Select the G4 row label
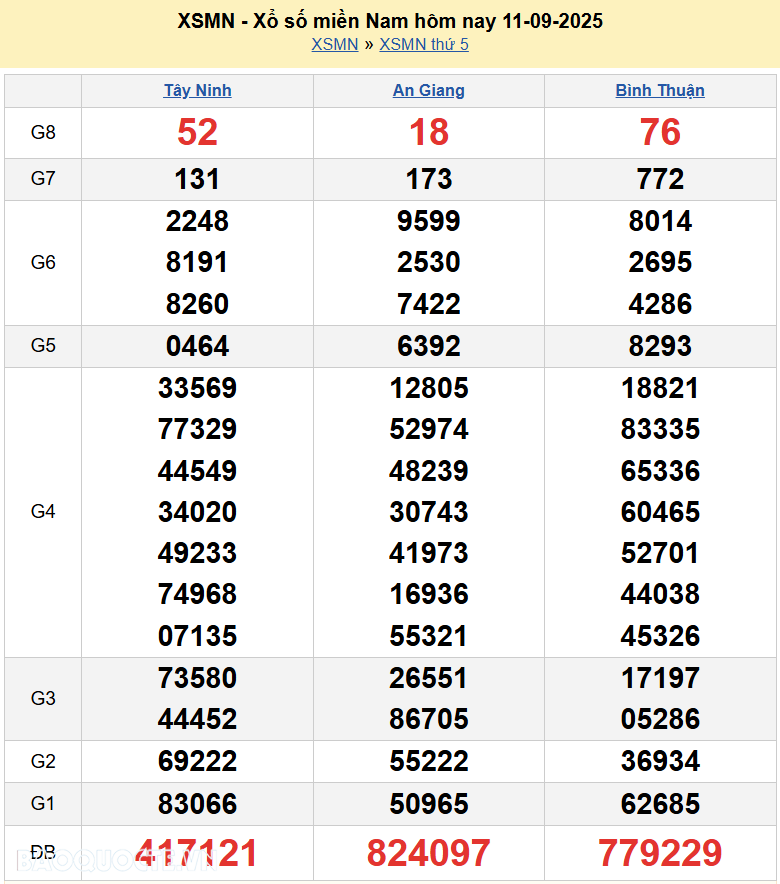780x884 pixels. [x=43, y=512]
